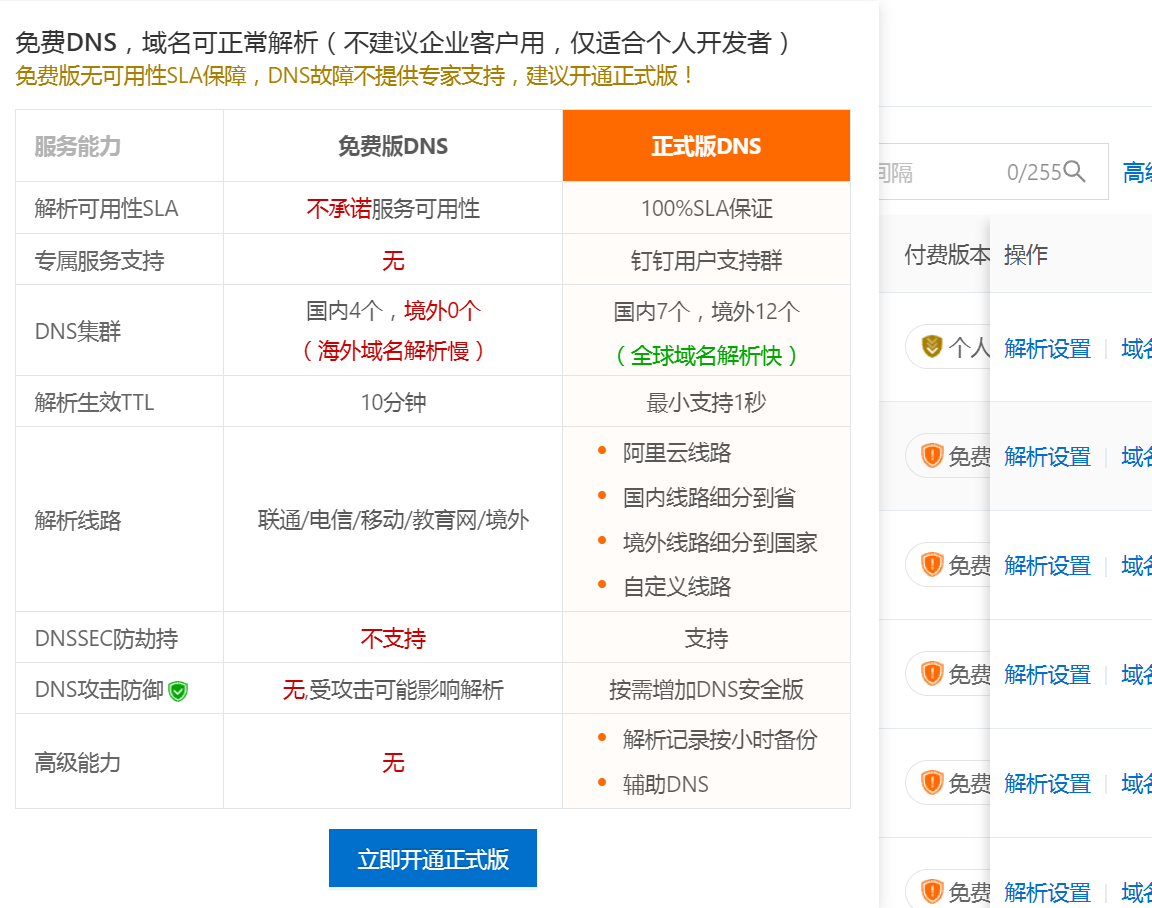Click the 操作 column header
1152x908 pixels.
click(1026, 255)
